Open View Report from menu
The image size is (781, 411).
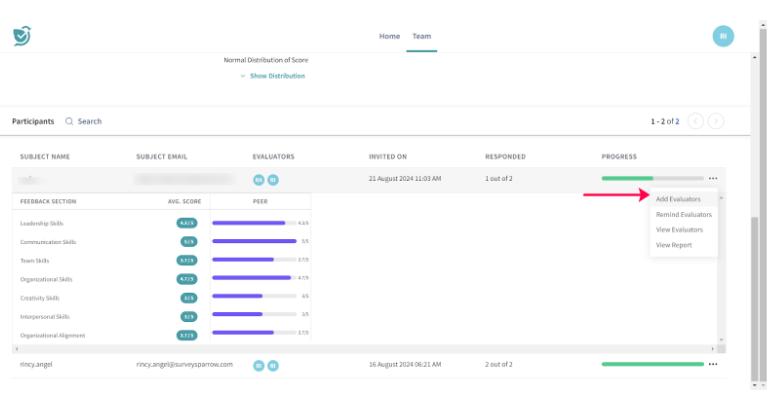click(x=673, y=244)
